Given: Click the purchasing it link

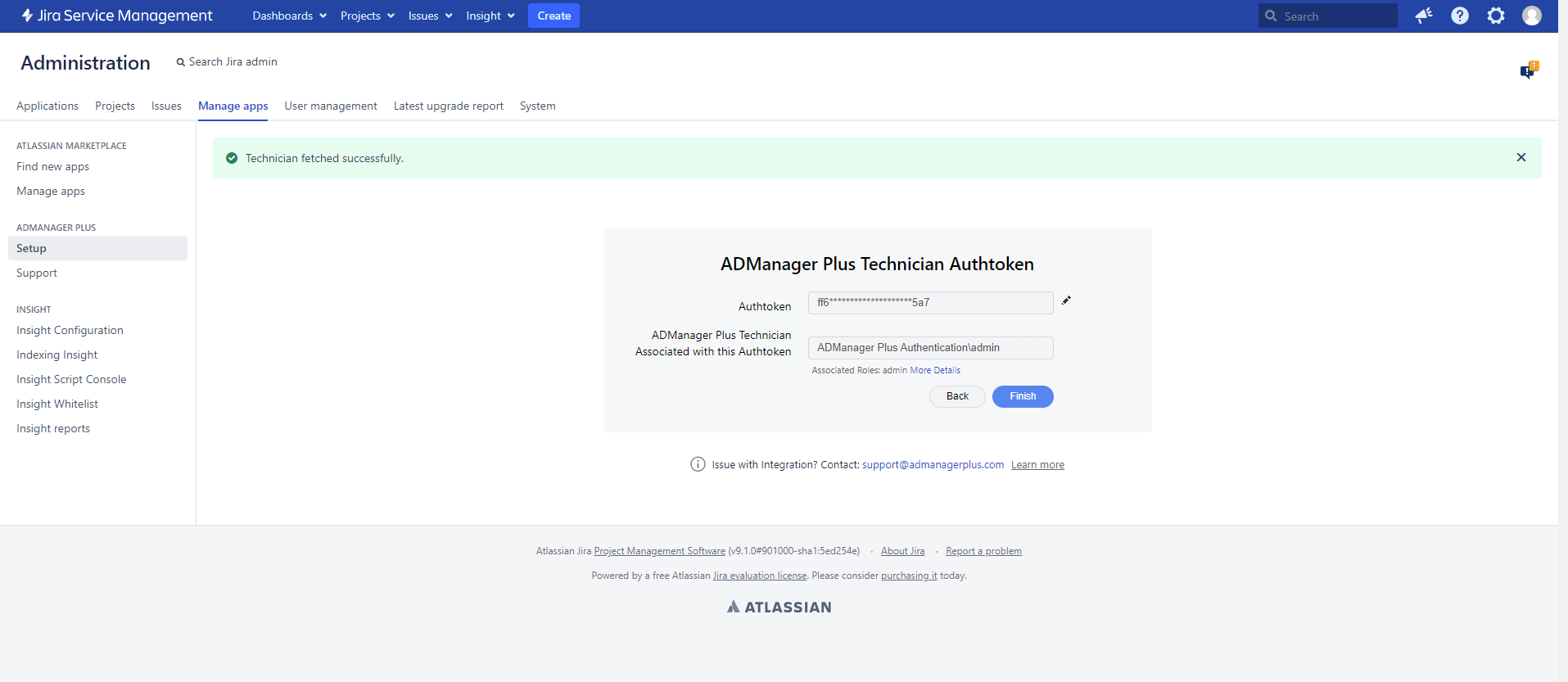Looking at the screenshot, I should 909,576.
